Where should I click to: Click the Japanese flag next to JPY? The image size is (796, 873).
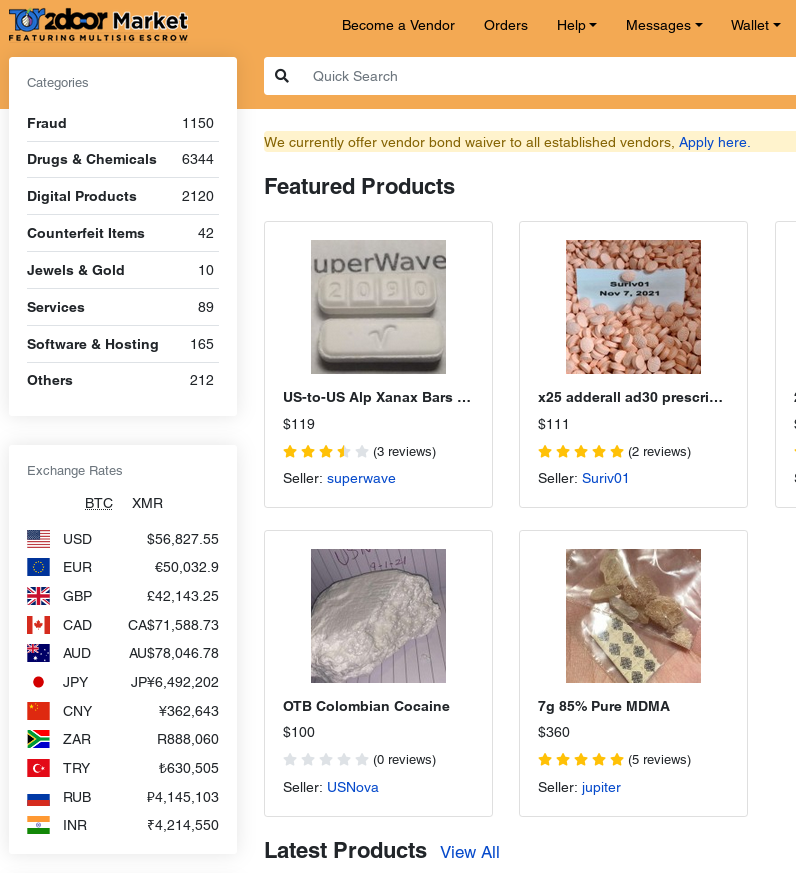click(38, 682)
